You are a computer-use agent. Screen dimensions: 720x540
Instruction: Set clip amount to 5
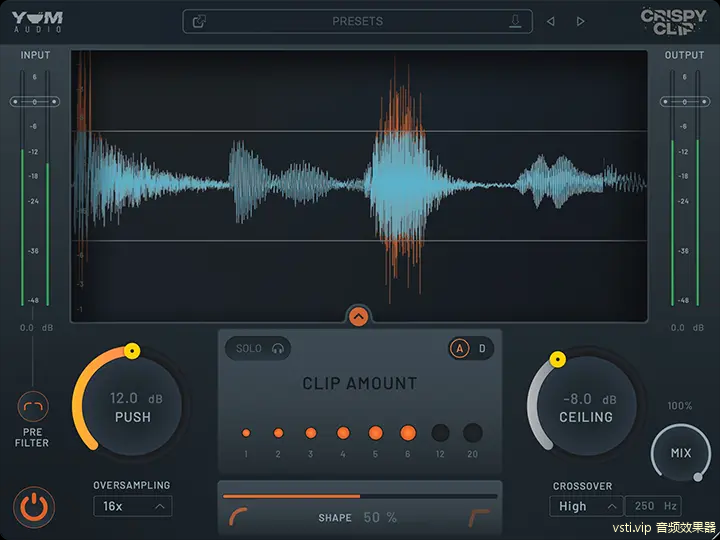coord(376,433)
